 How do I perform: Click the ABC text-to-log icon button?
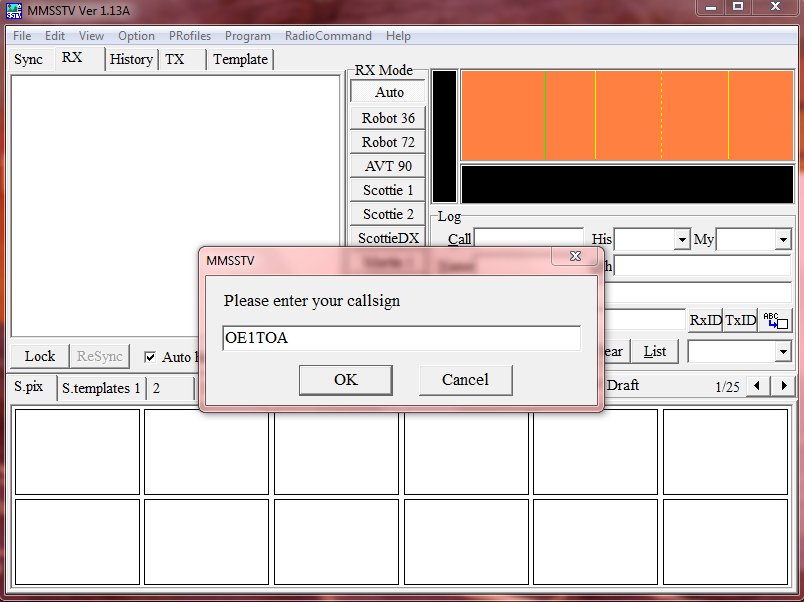pos(775,320)
